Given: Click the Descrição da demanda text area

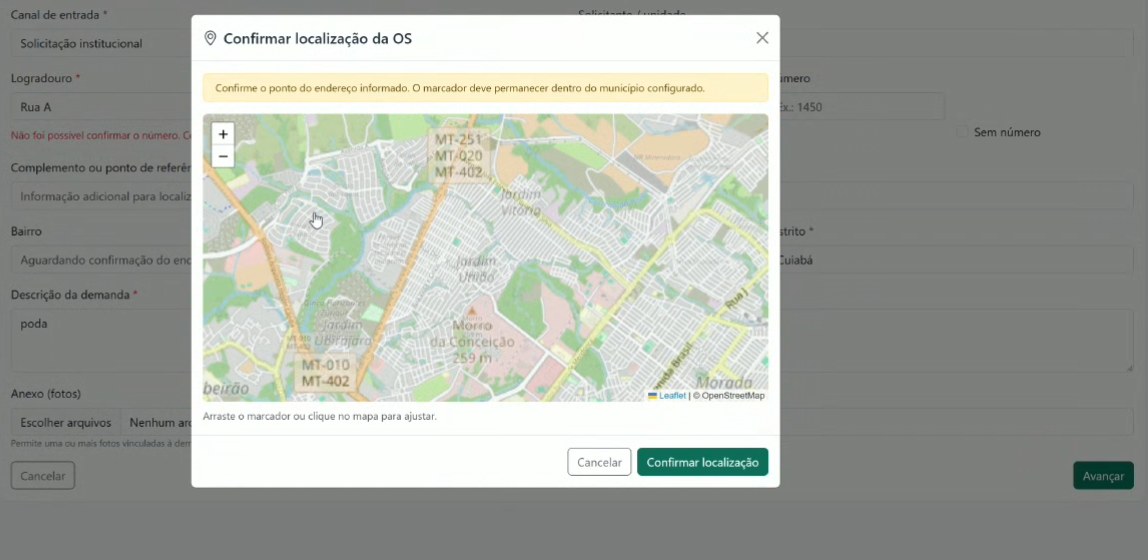Looking at the screenshot, I should point(101,340).
